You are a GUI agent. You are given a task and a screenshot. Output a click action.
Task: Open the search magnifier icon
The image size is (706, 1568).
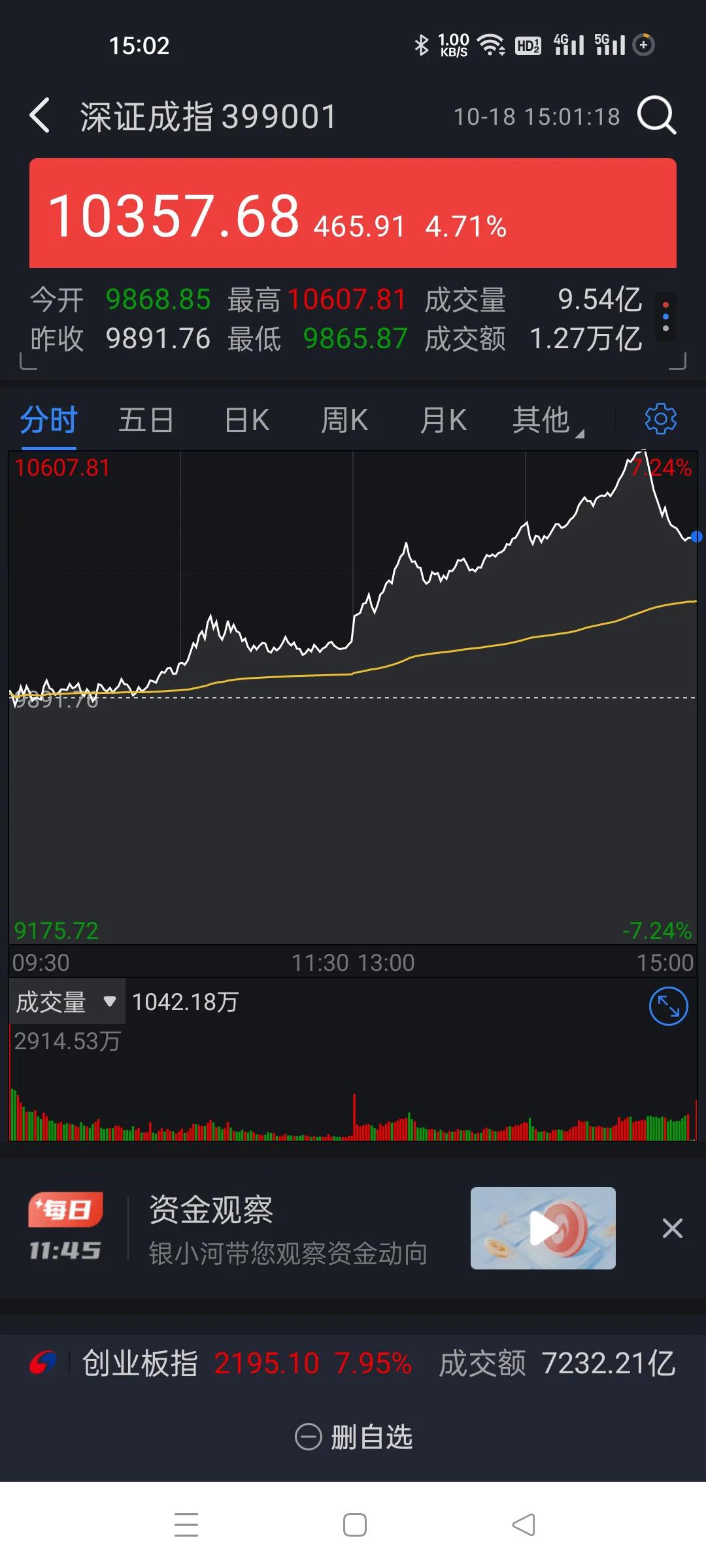coord(656,116)
